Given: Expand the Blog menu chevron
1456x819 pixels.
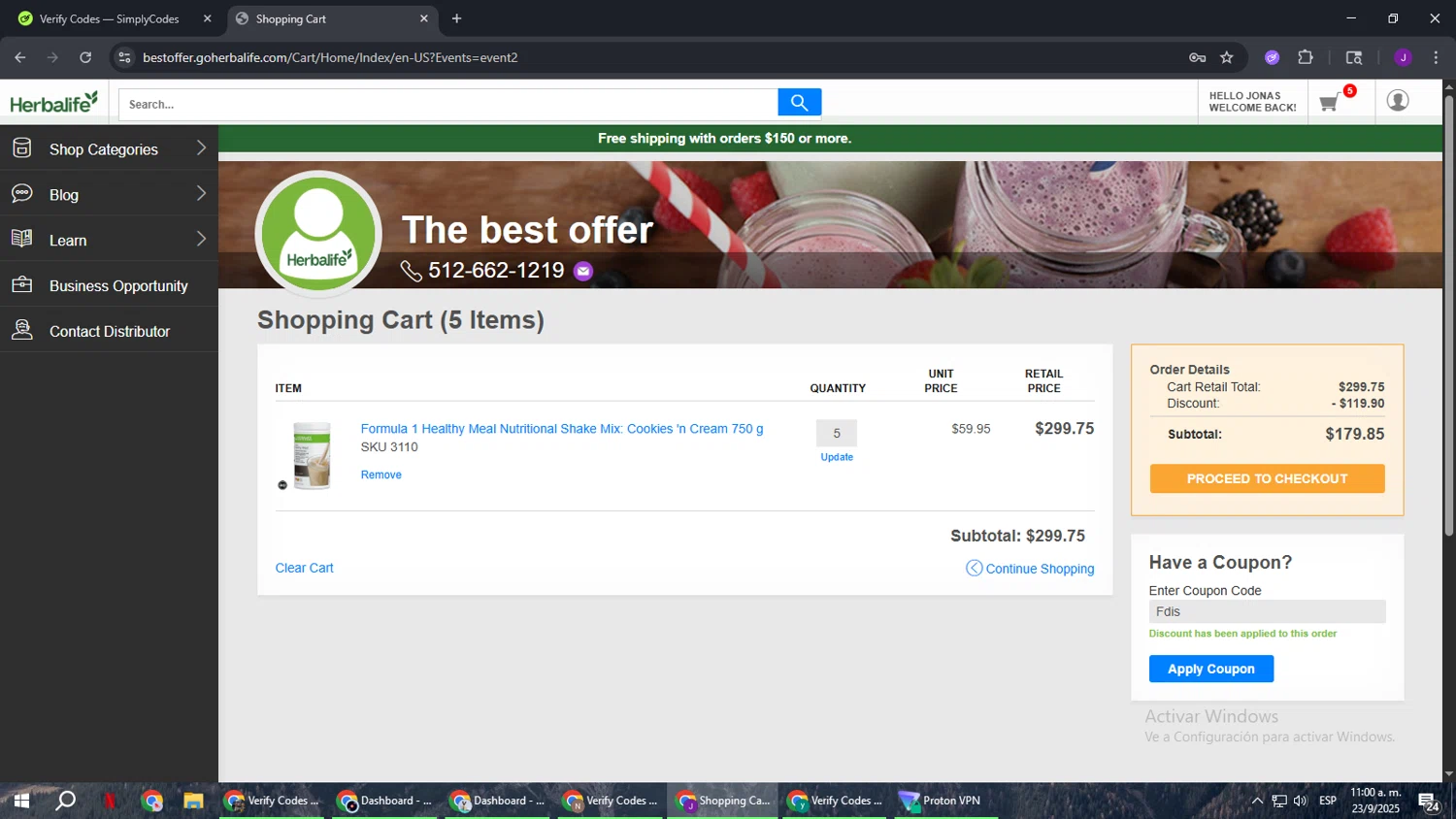Looking at the screenshot, I should 201,193.
